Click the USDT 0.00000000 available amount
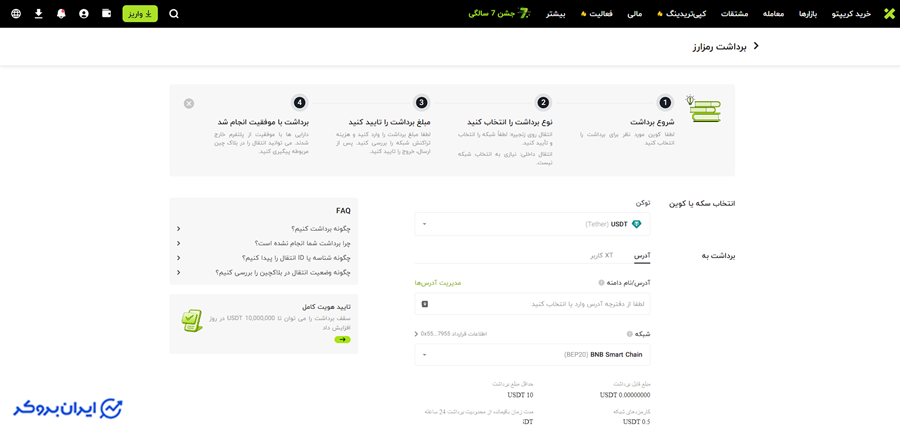 (x=625, y=395)
